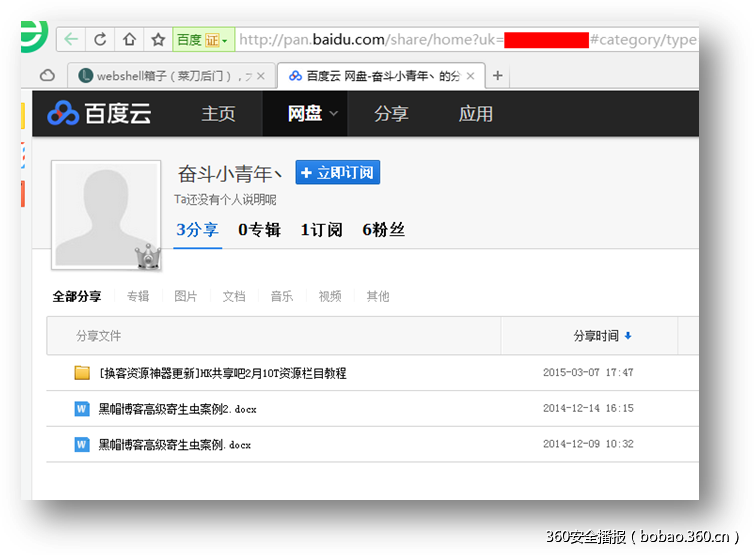Open 黑帽博客高级寄生虫案例.docx
The image size is (754, 555).
point(175,444)
